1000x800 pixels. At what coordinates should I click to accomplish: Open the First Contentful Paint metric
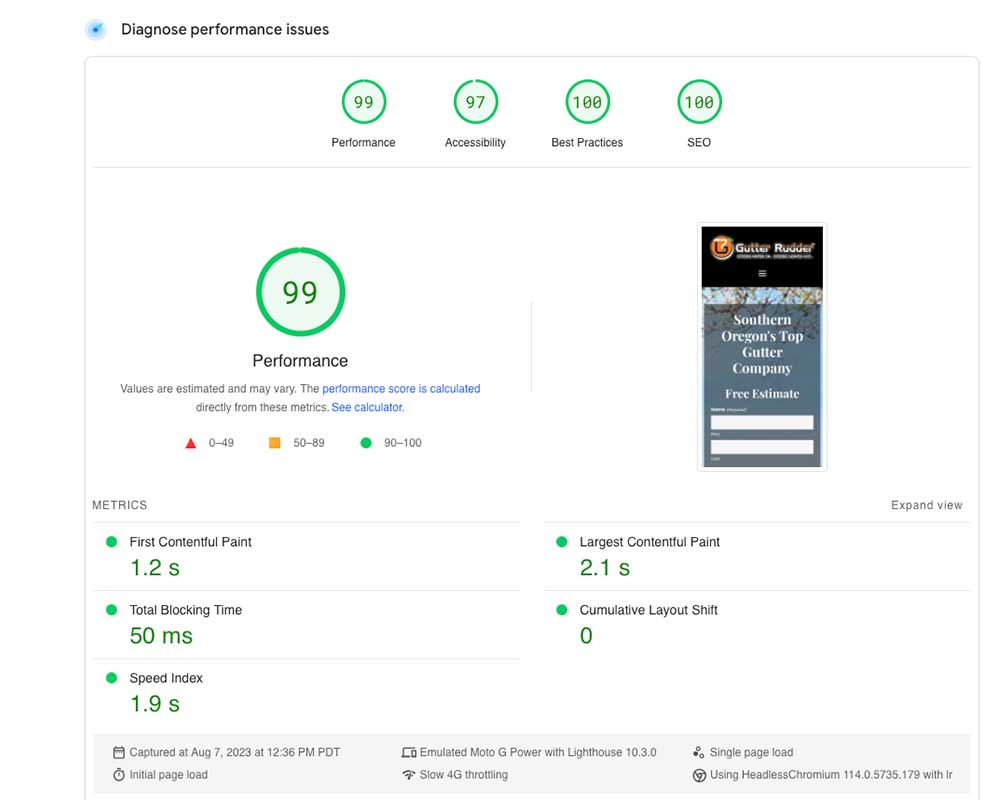coord(190,542)
